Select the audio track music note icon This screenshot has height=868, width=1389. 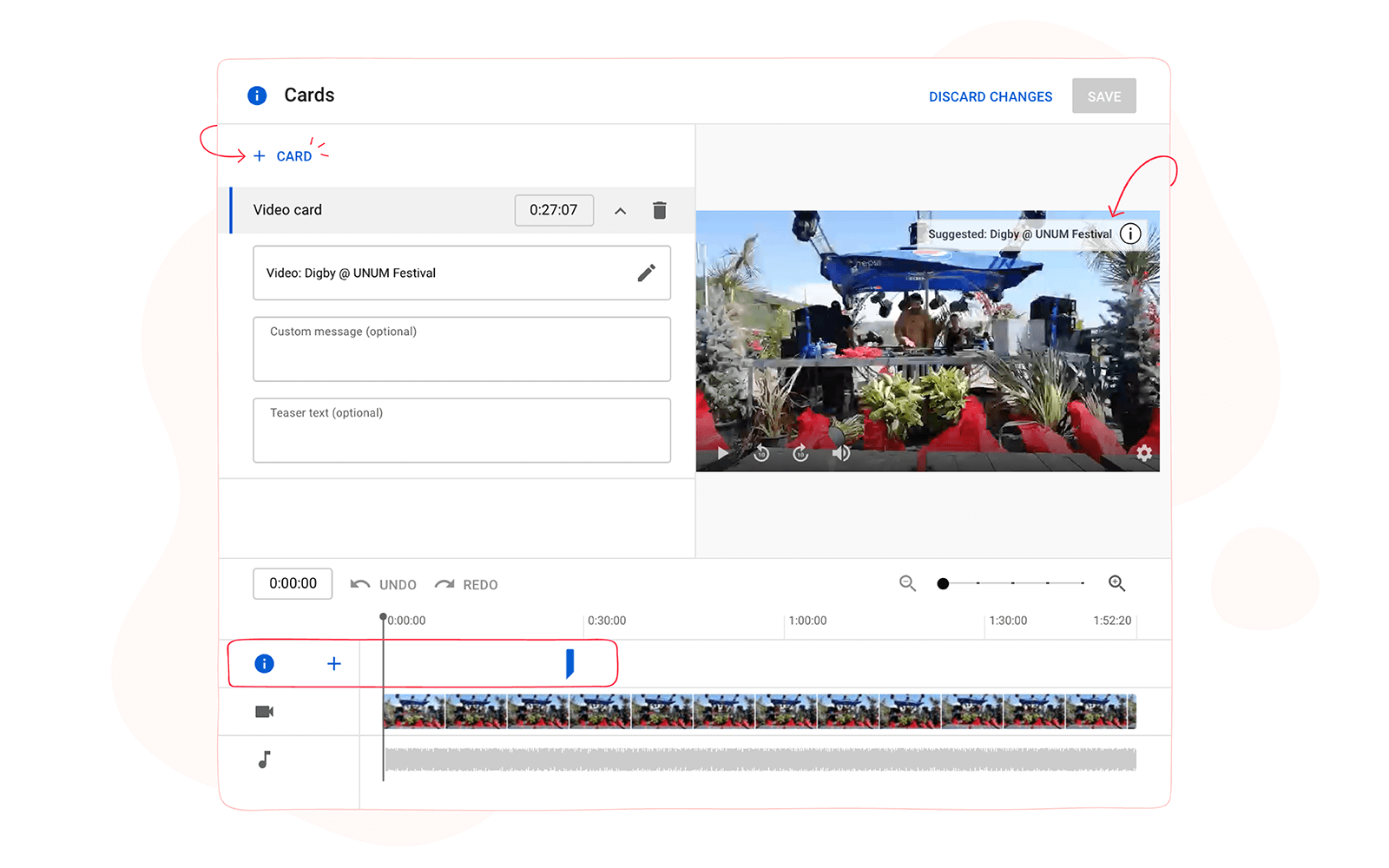point(264,759)
